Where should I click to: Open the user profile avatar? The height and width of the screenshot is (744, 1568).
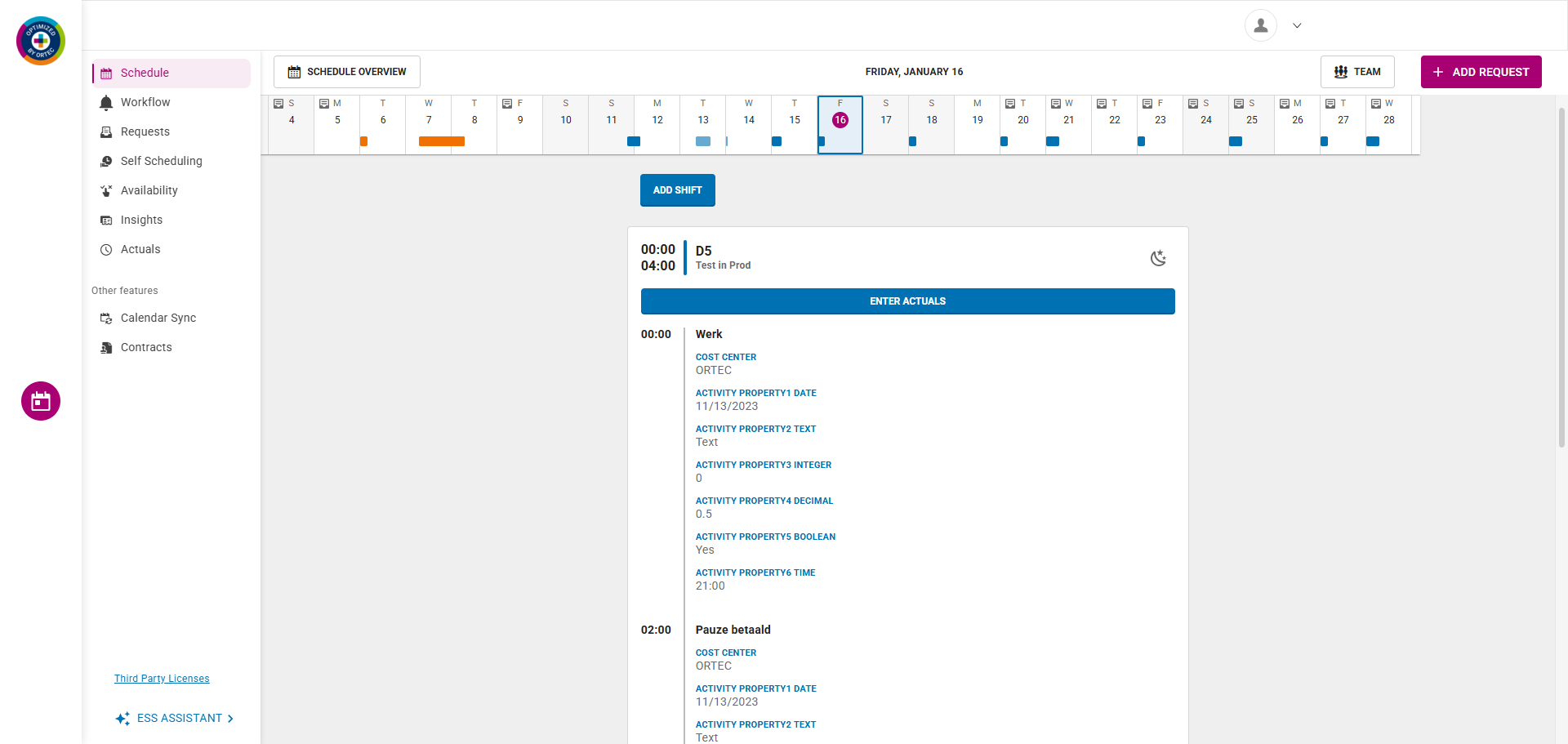point(1261,25)
